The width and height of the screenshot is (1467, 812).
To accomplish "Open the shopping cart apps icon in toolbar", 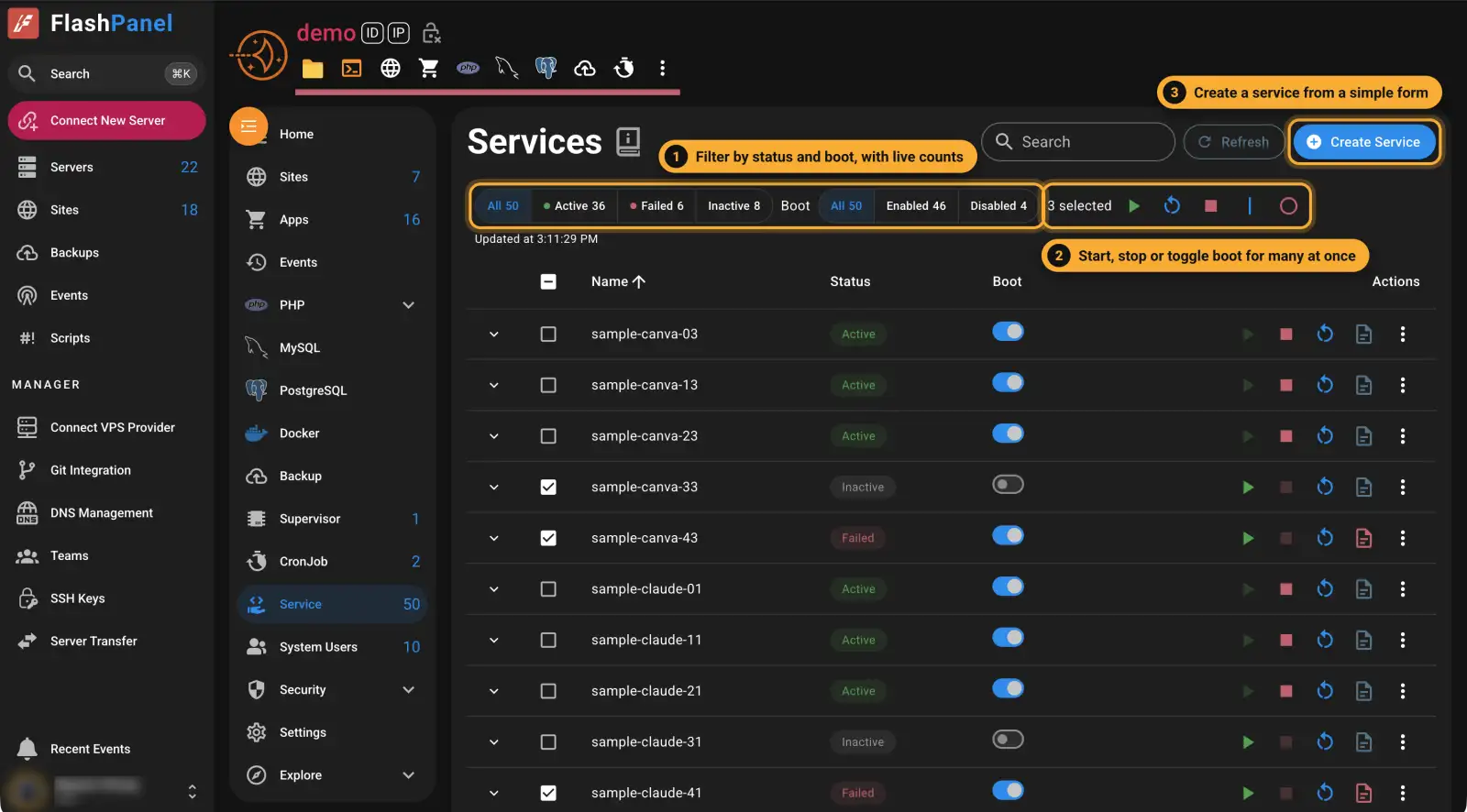I will (428, 69).
